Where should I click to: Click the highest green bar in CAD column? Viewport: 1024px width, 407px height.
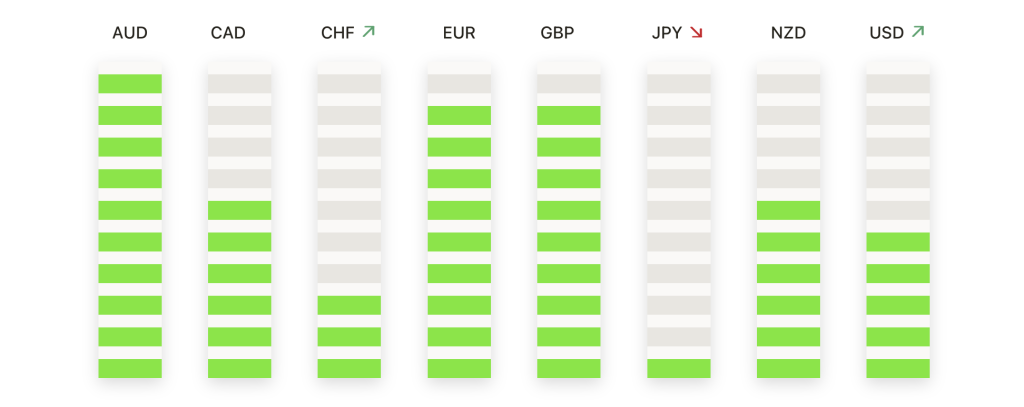240,210
